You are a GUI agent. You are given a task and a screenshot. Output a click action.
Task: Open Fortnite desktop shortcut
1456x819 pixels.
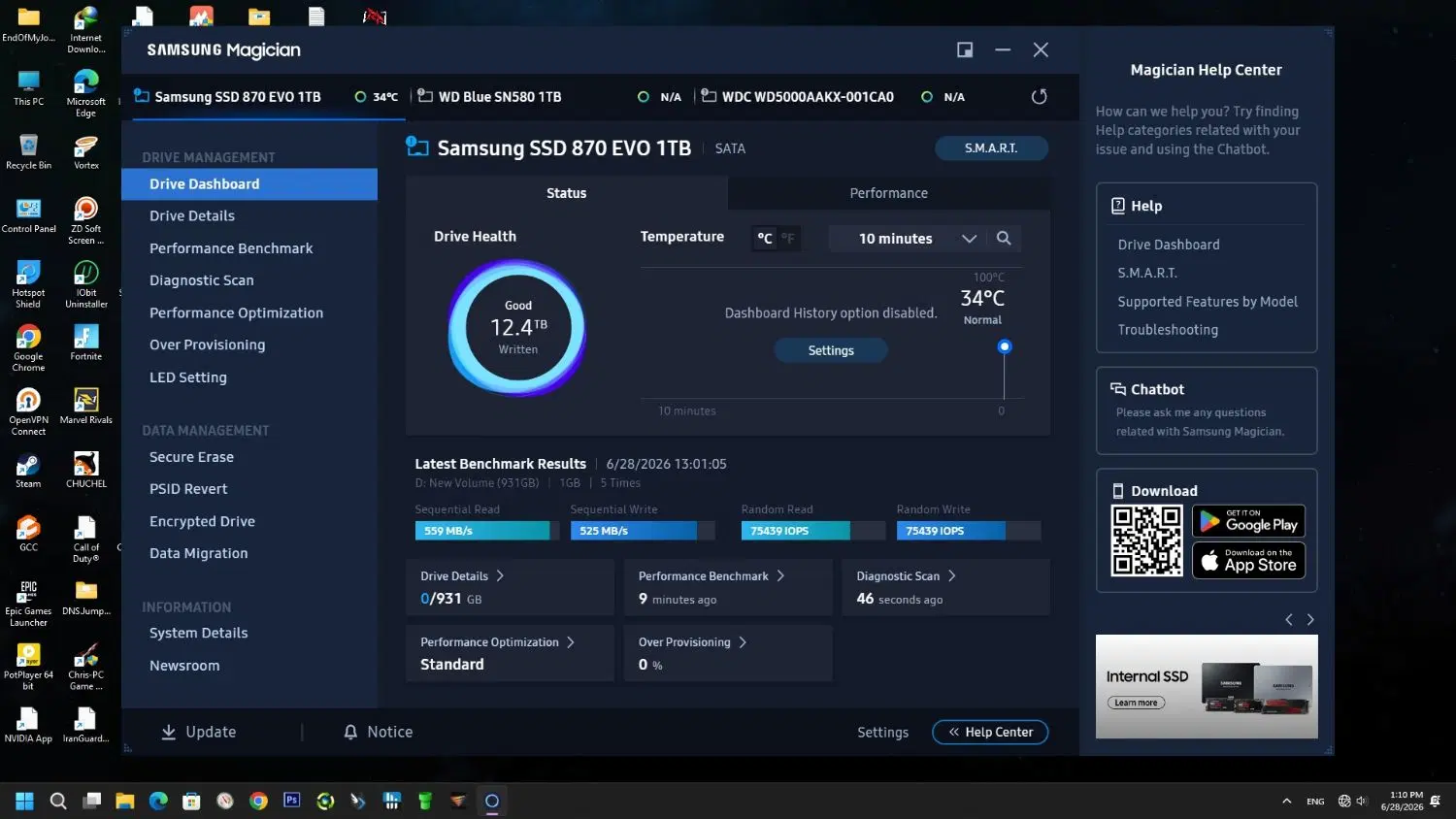tap(85, 343)
